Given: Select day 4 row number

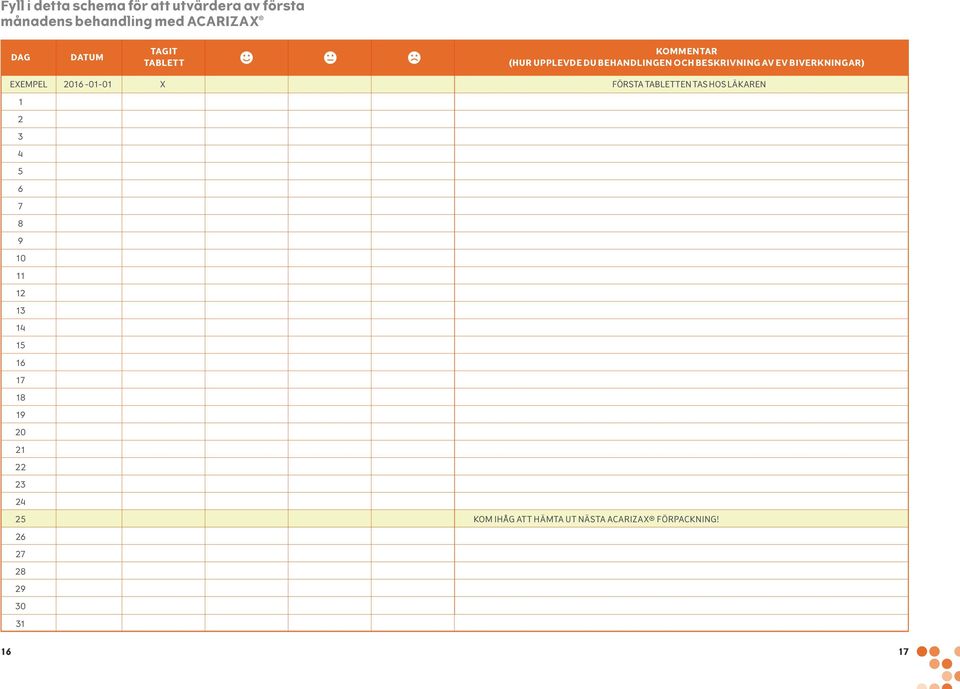Looking at the screenshot, I should [20, 154].
